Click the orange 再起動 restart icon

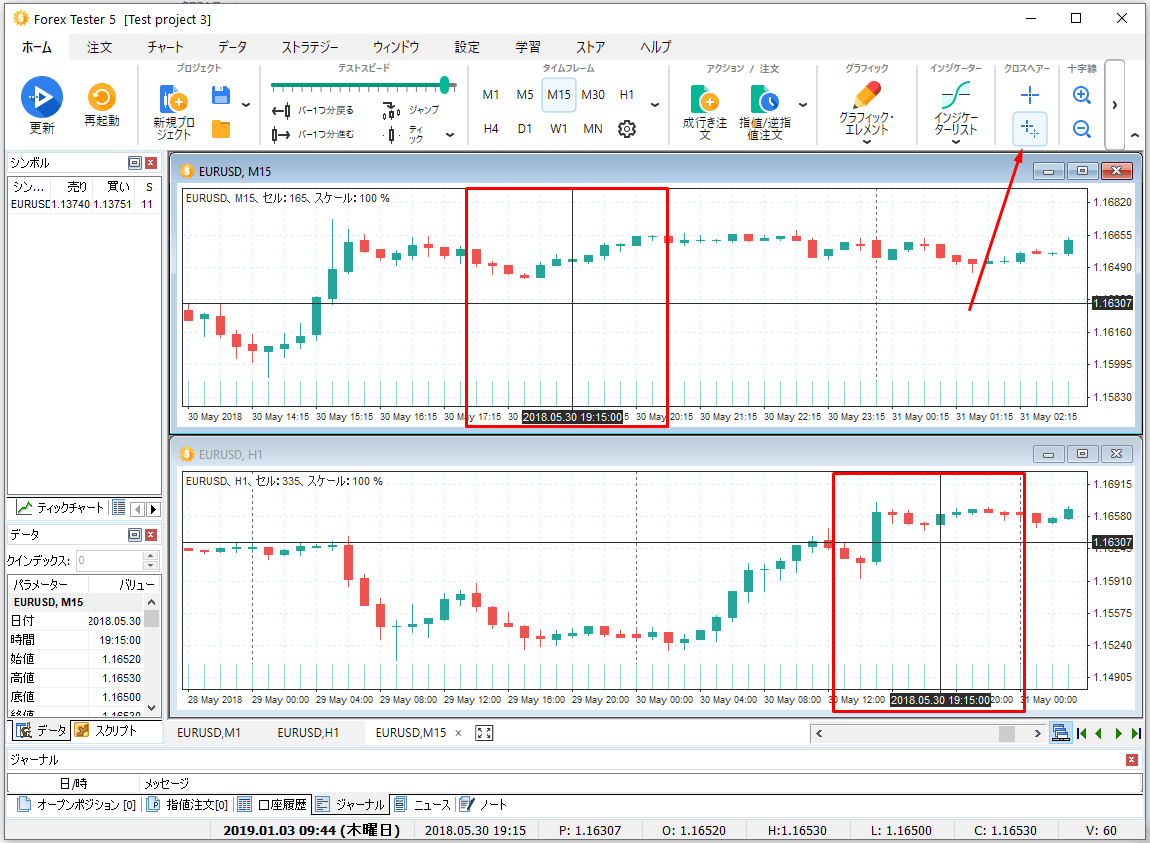point(101,97)
